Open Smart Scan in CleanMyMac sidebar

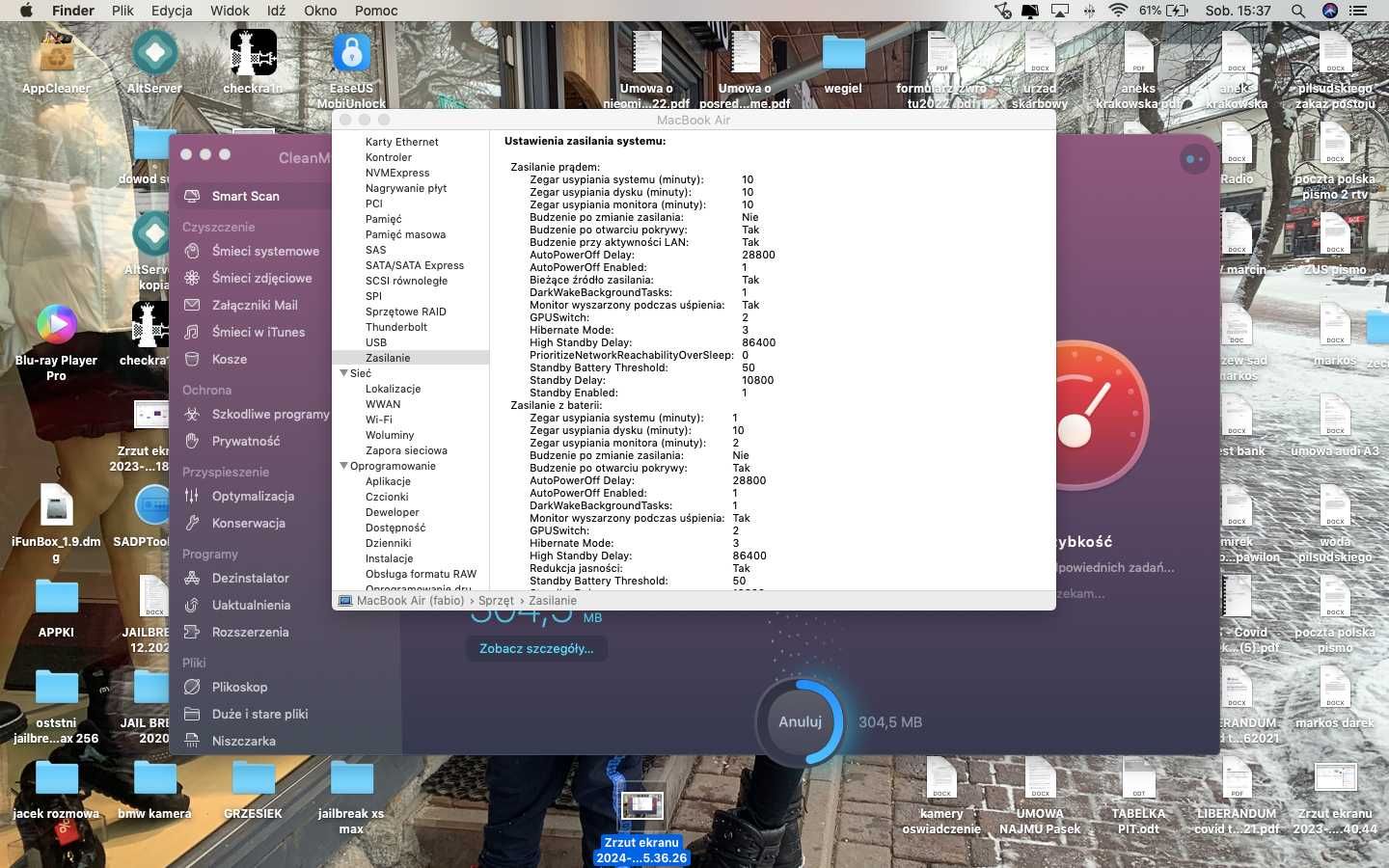pyautogui.click(x=245, y=196)
